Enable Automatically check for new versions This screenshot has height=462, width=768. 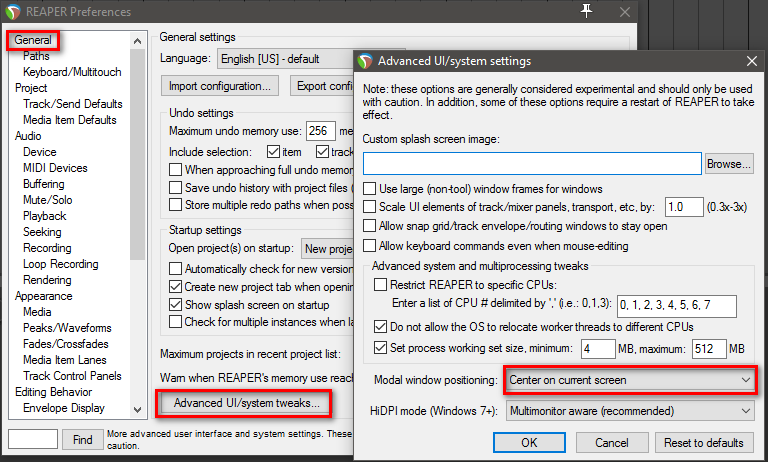click(175, 269)
